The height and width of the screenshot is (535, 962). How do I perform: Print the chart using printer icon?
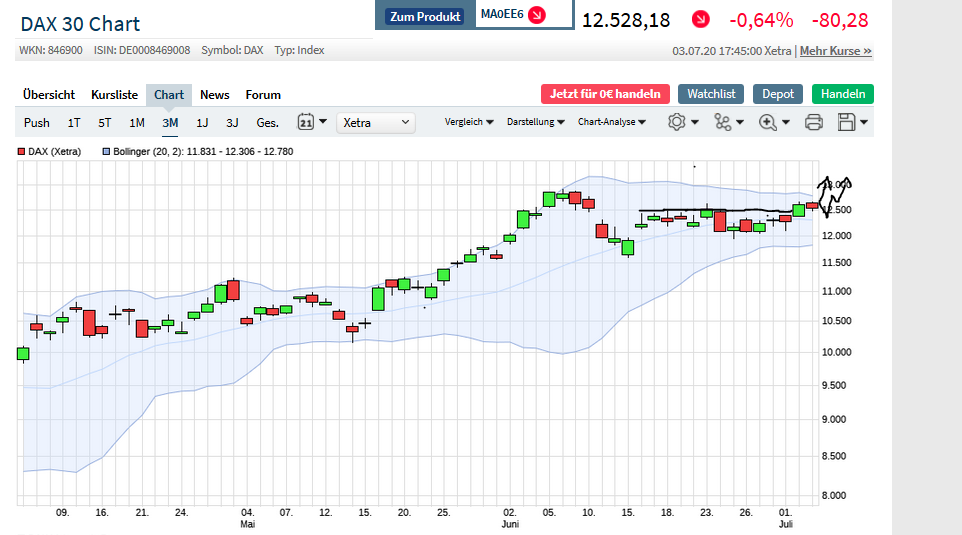[x=814, y=122]
